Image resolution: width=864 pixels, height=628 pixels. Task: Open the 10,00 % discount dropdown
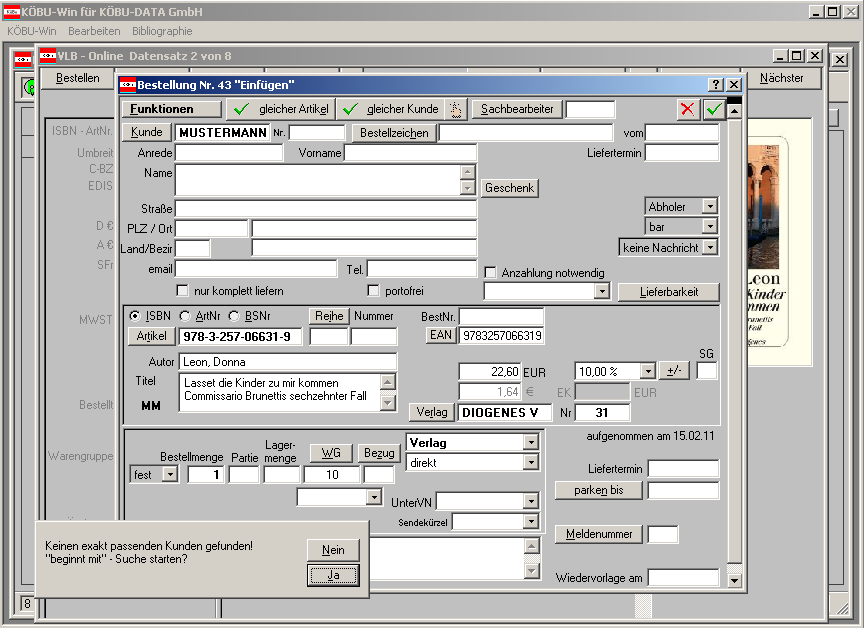(648, 371)
